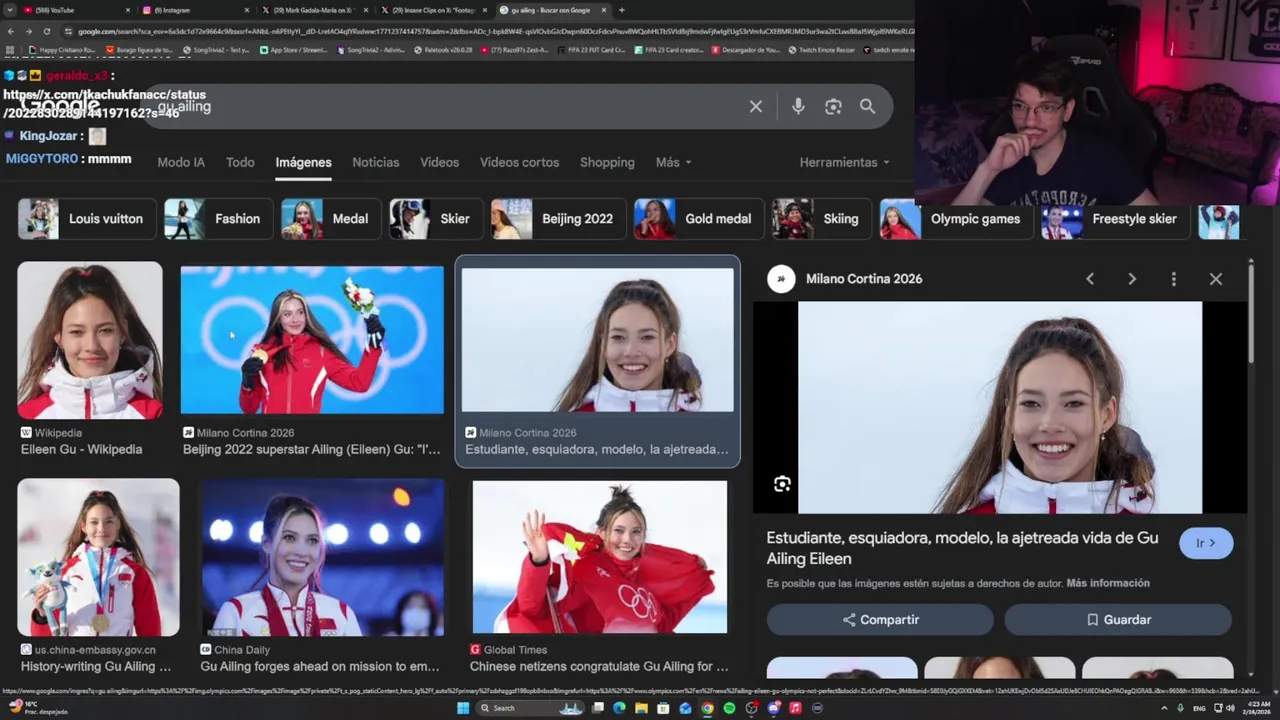Open Chrome icon in taskbar

click(x=707, y=708)
